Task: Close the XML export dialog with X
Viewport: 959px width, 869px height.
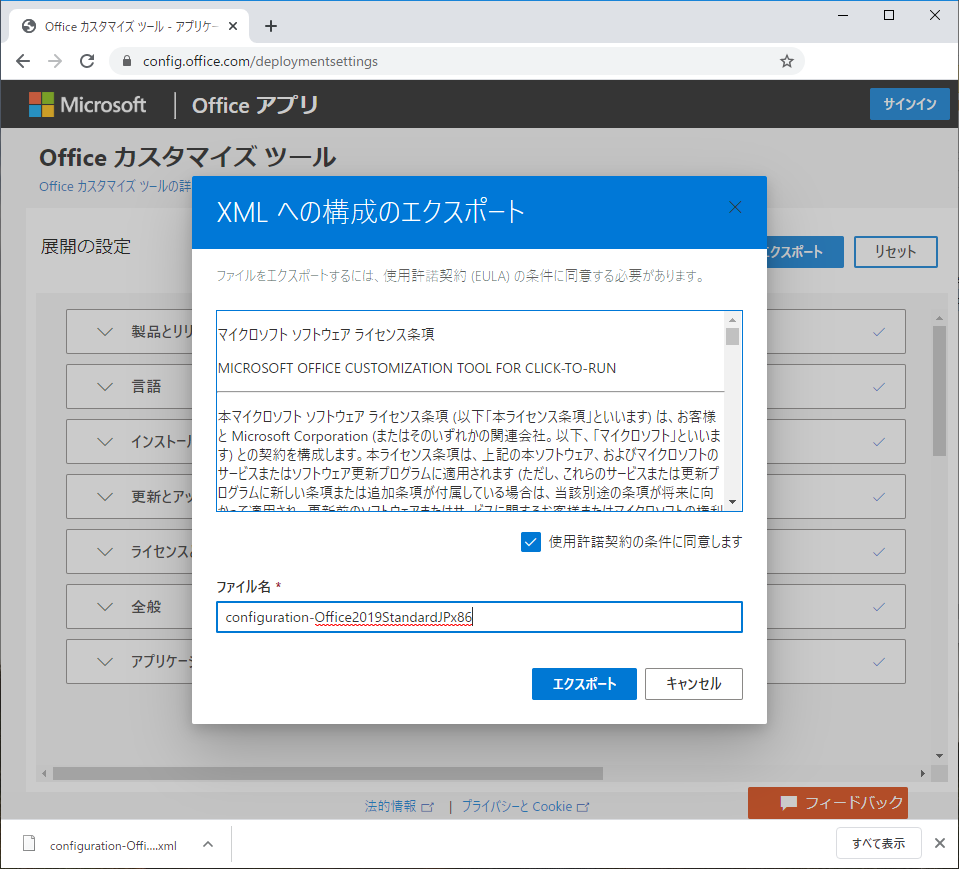Action: click(735, 207)
